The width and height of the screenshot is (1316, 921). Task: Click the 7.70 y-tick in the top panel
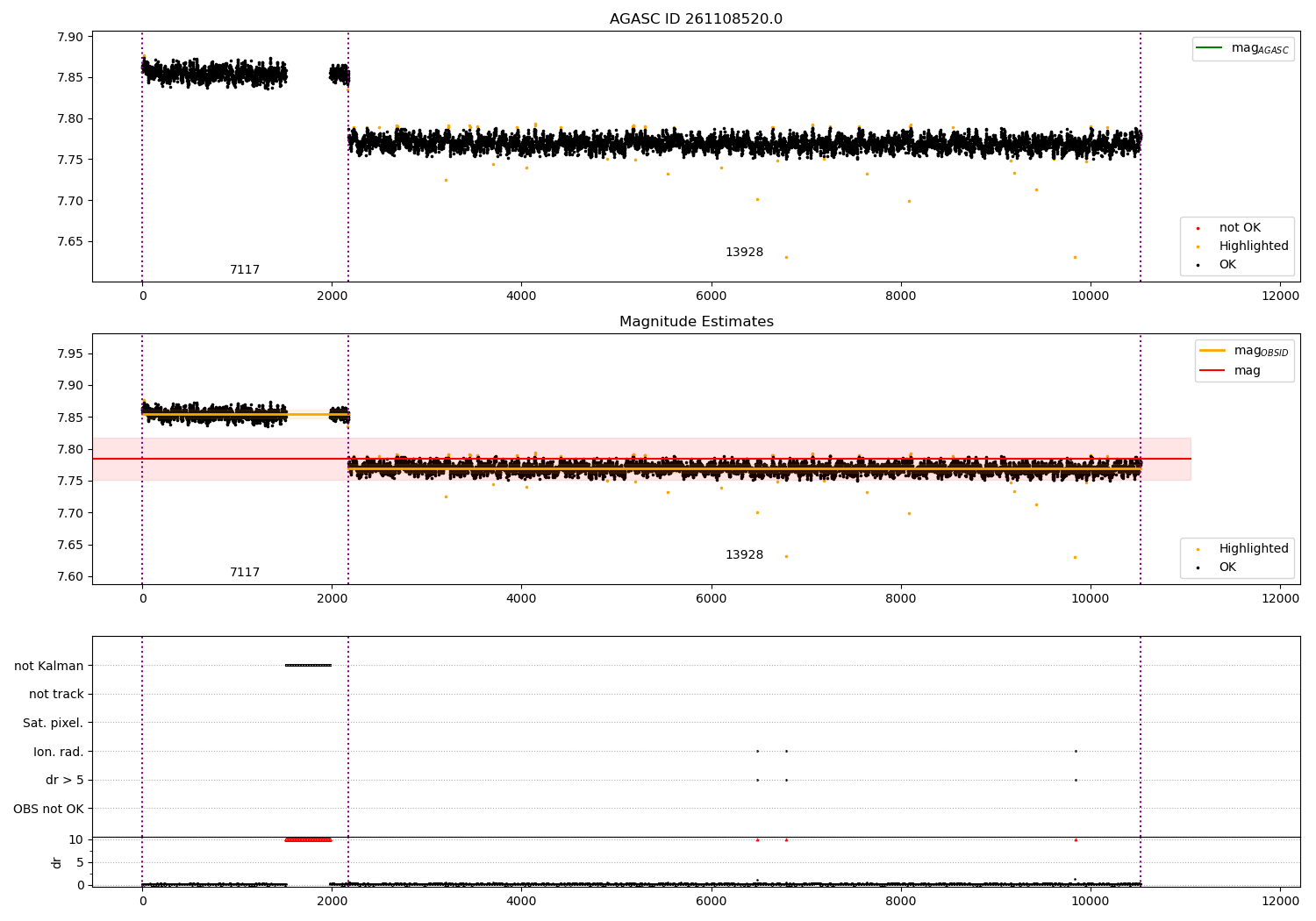(x=70, y=201)
